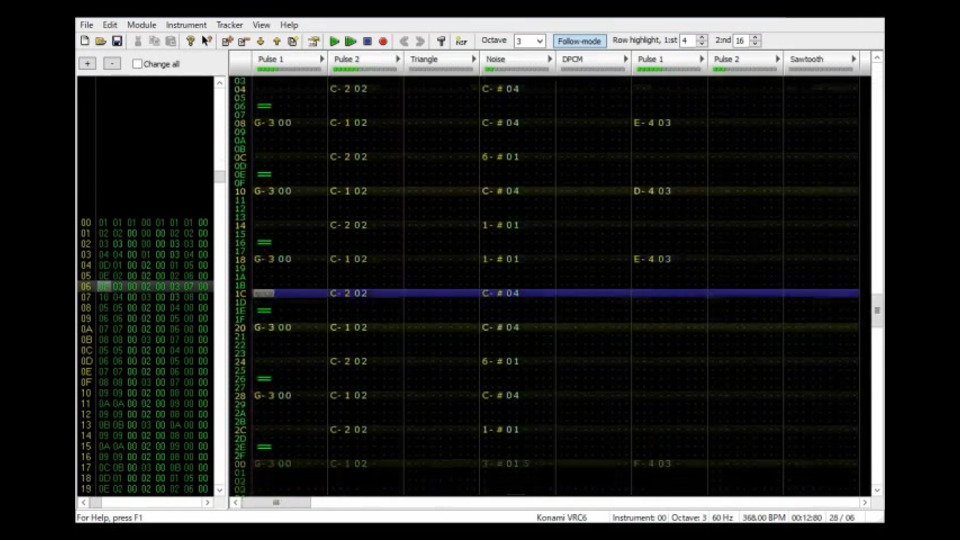Stop playback with the blue square icon
960x540 pixels.
(367, 41)
